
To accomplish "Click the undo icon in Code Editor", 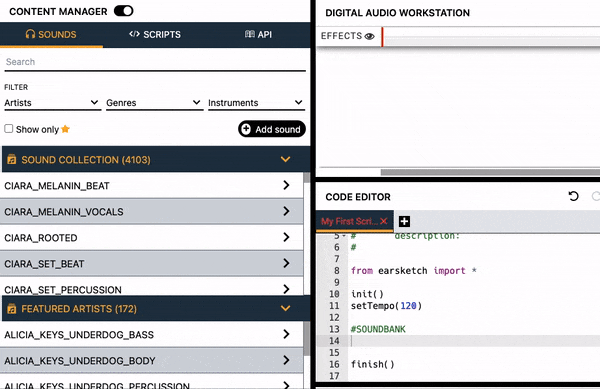I will pos(573,196).
